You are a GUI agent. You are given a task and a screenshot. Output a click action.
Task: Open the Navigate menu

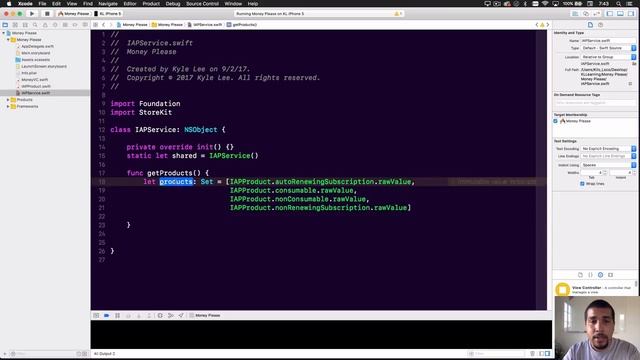point(108,4)
